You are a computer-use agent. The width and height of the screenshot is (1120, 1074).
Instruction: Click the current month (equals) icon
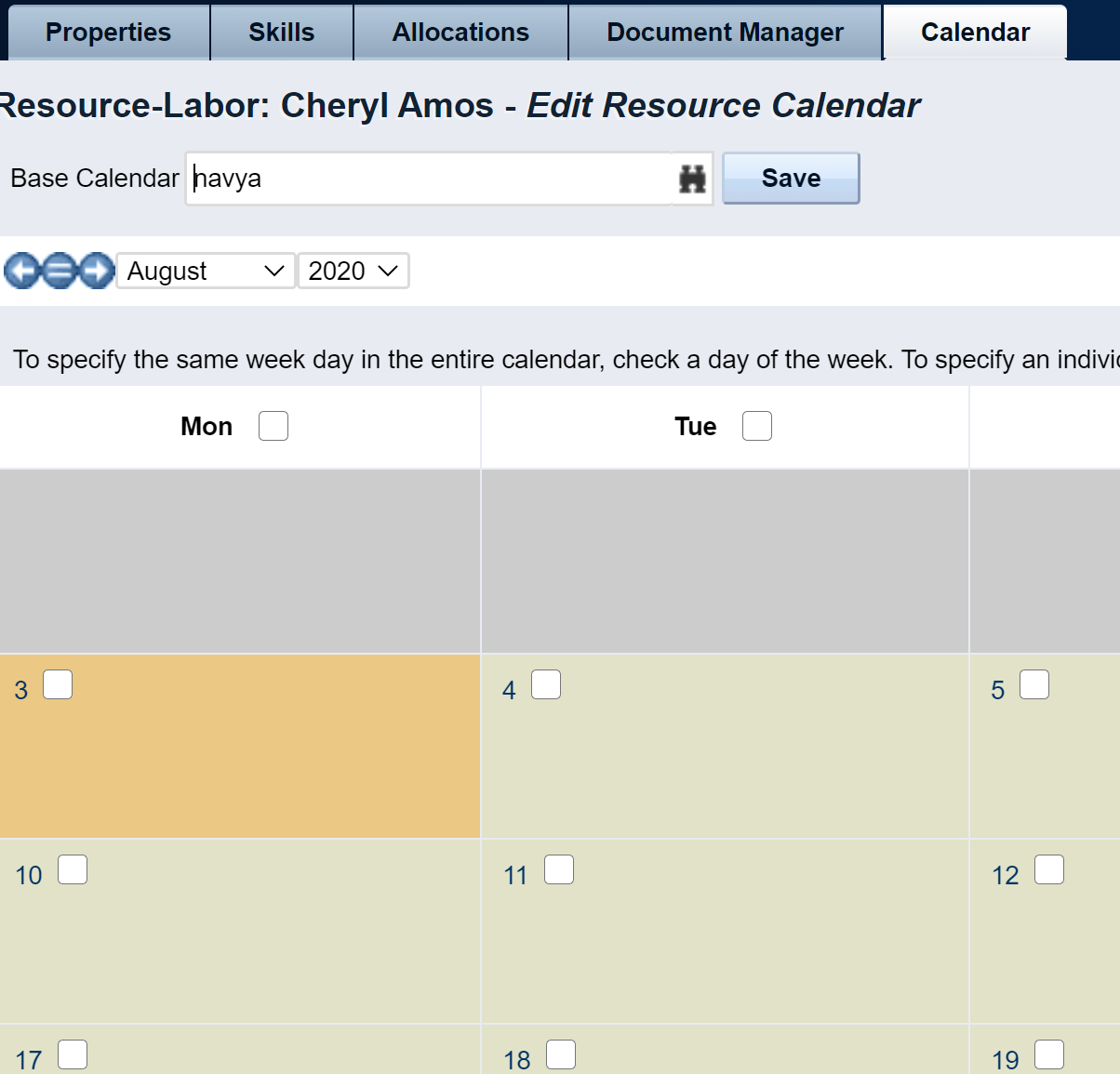coord(59,271)
